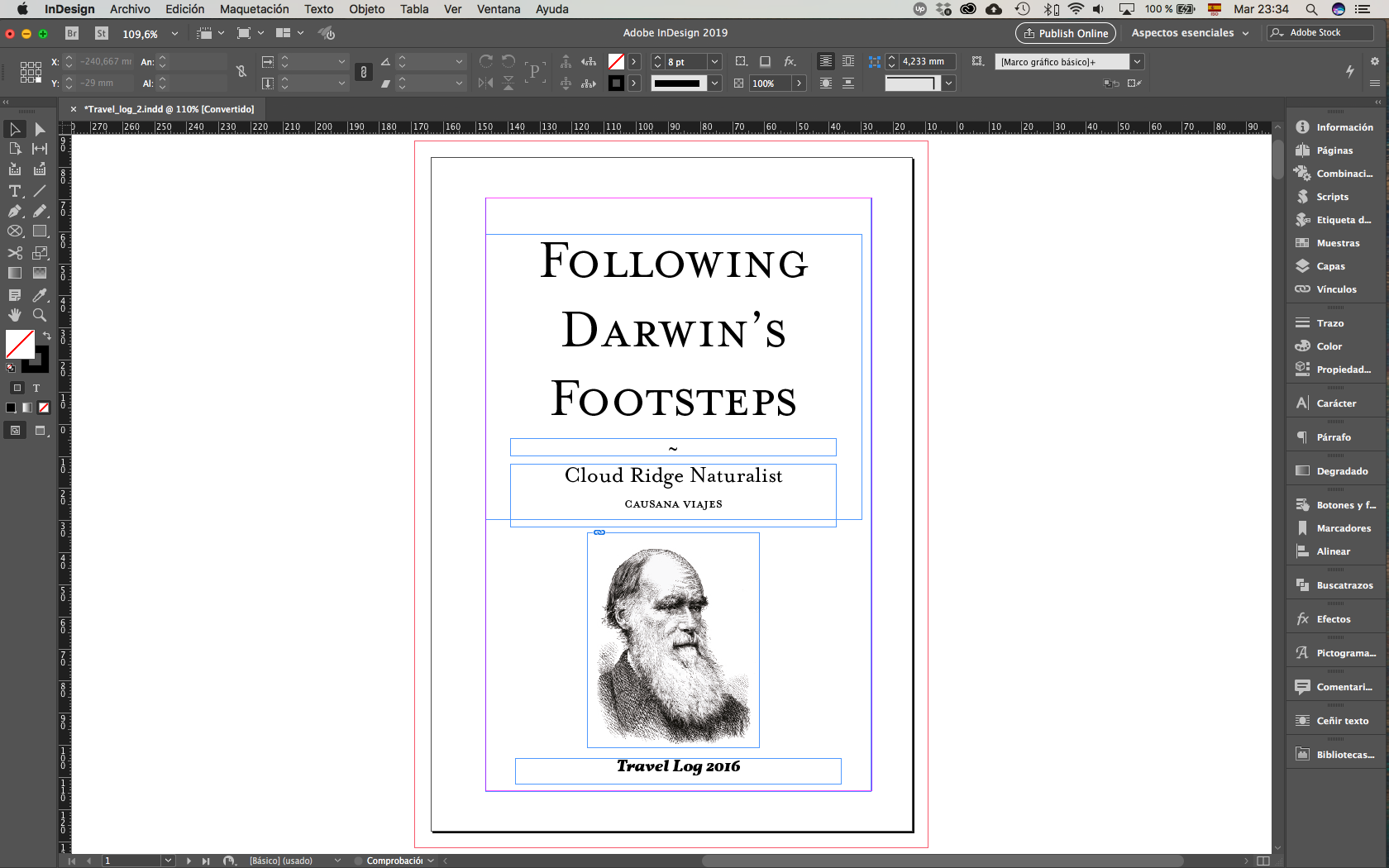
Task: Select the Line tool
Action: click(x=40, y=191)
